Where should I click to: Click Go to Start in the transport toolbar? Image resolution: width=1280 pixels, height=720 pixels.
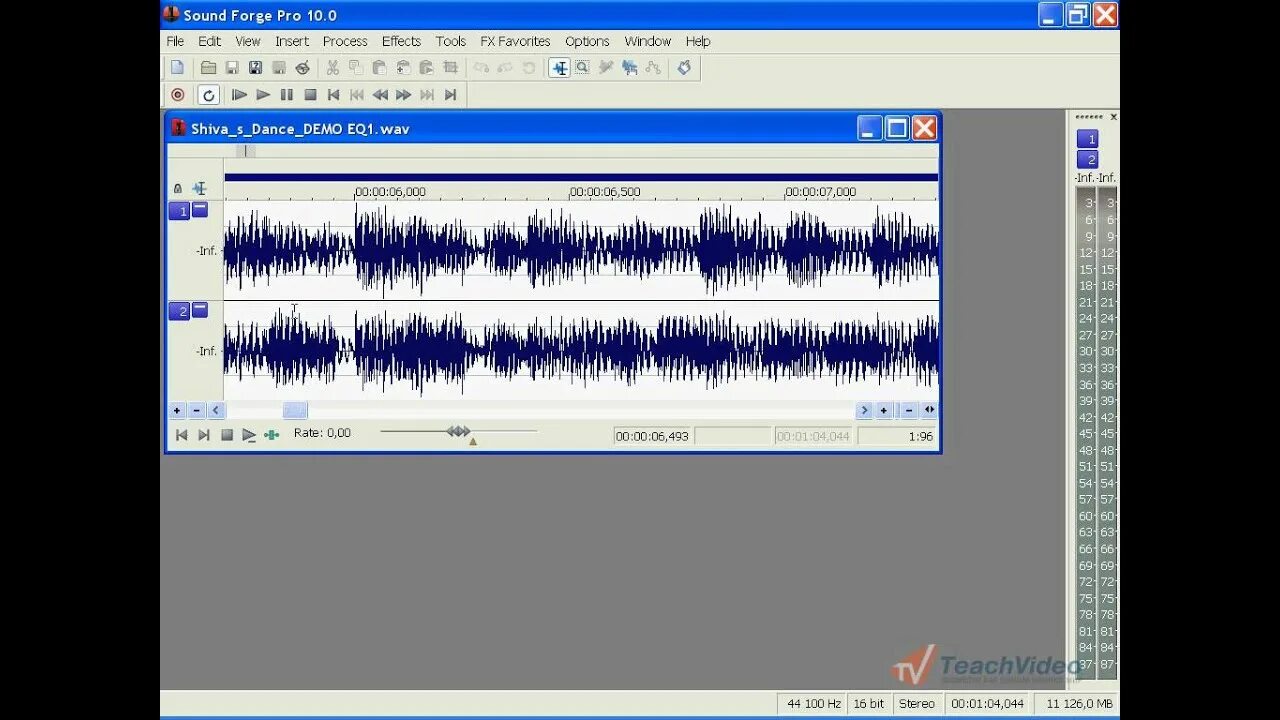pyautogui.click(x=333, y=95)
